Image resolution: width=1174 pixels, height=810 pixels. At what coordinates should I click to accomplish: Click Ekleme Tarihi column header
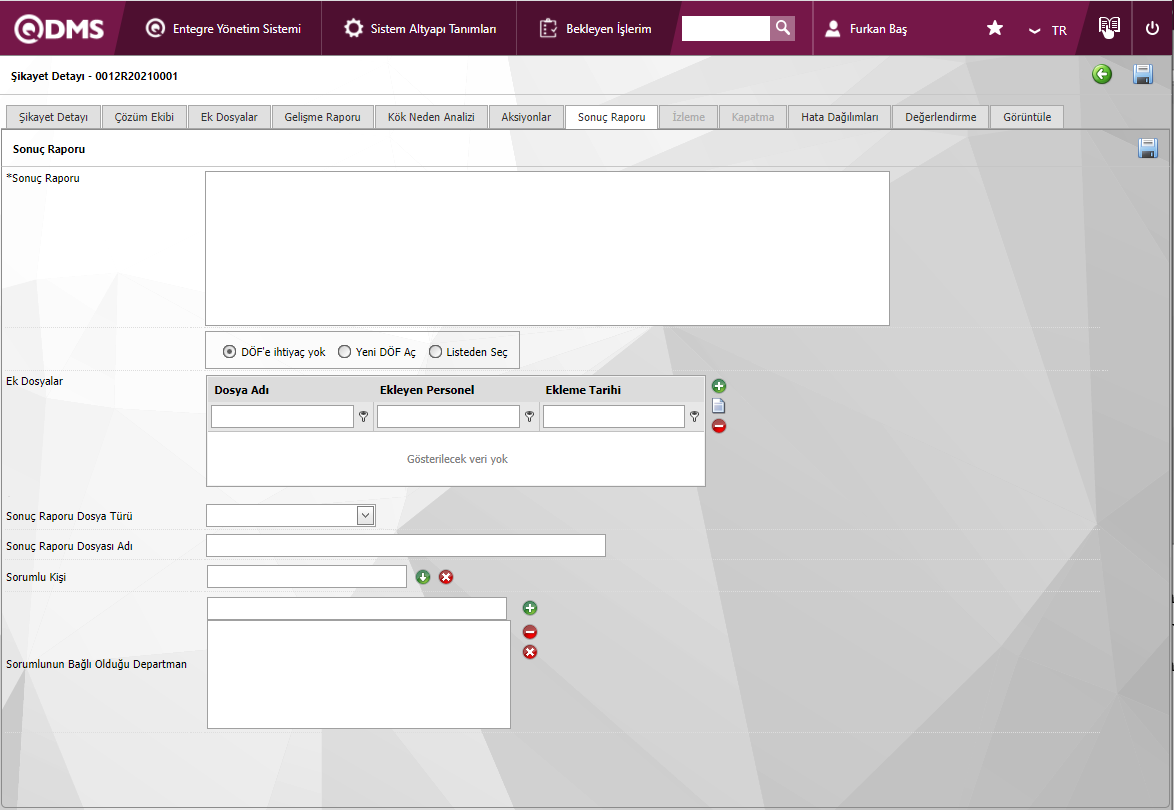pyautogui.click(x=583, y=390)
